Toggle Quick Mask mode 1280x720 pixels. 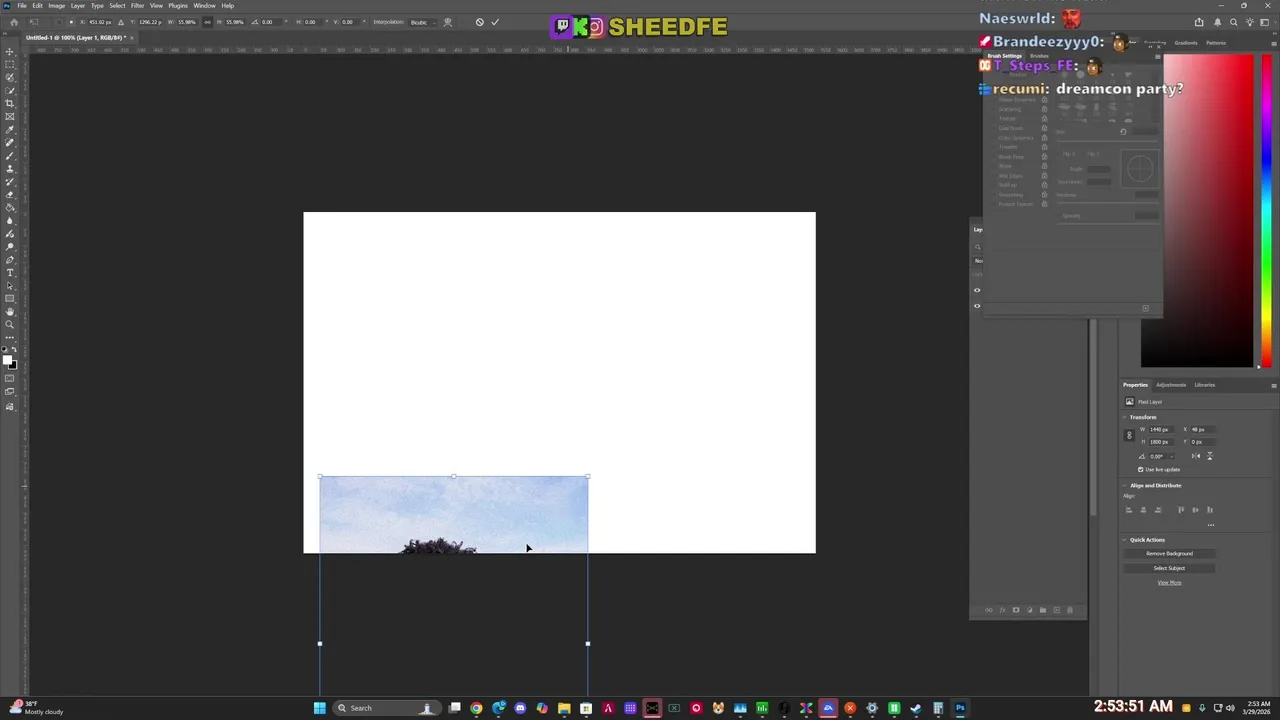10,379
